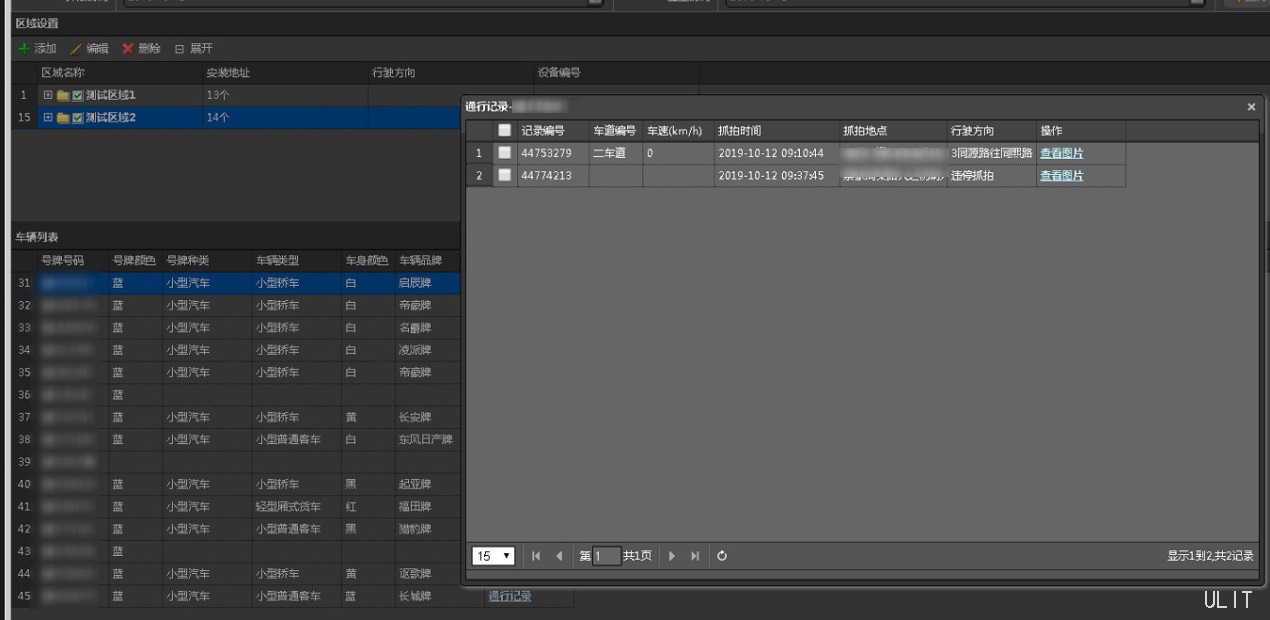
Task: Open 查看图片 link for record 44774213
Action: 1061,176
